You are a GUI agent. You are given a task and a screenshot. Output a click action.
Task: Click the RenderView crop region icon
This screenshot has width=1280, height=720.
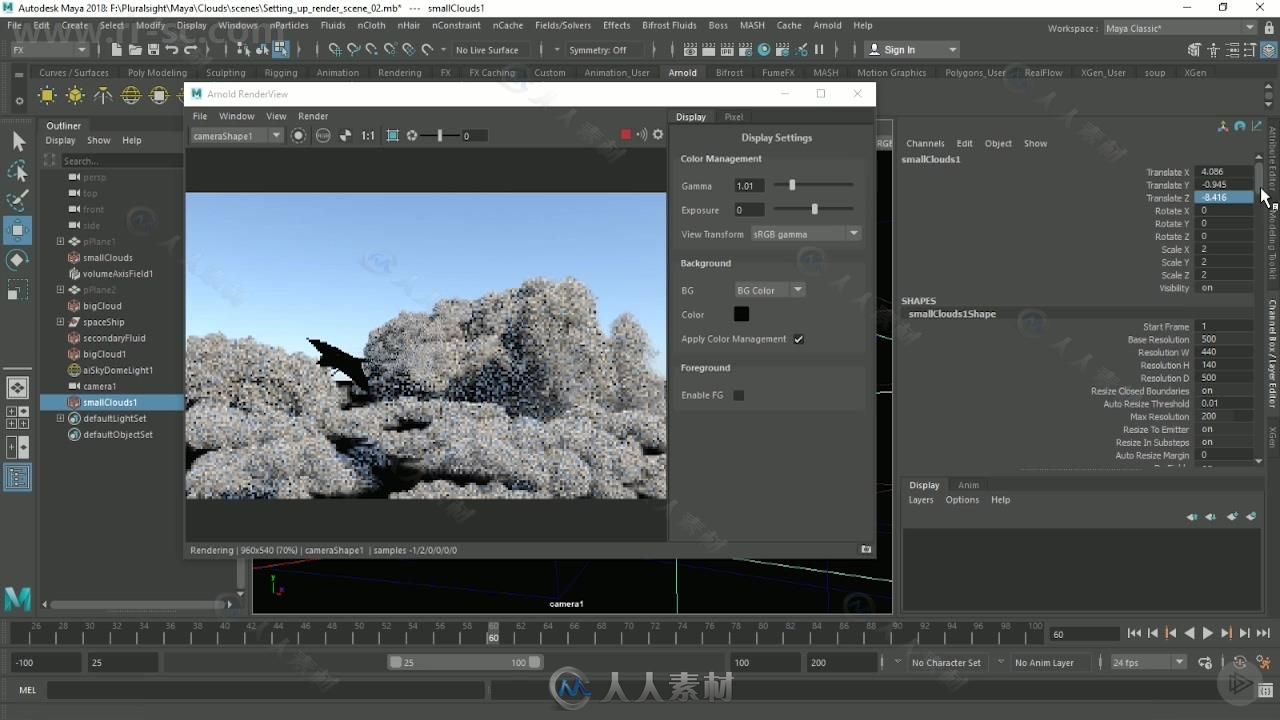392,135
